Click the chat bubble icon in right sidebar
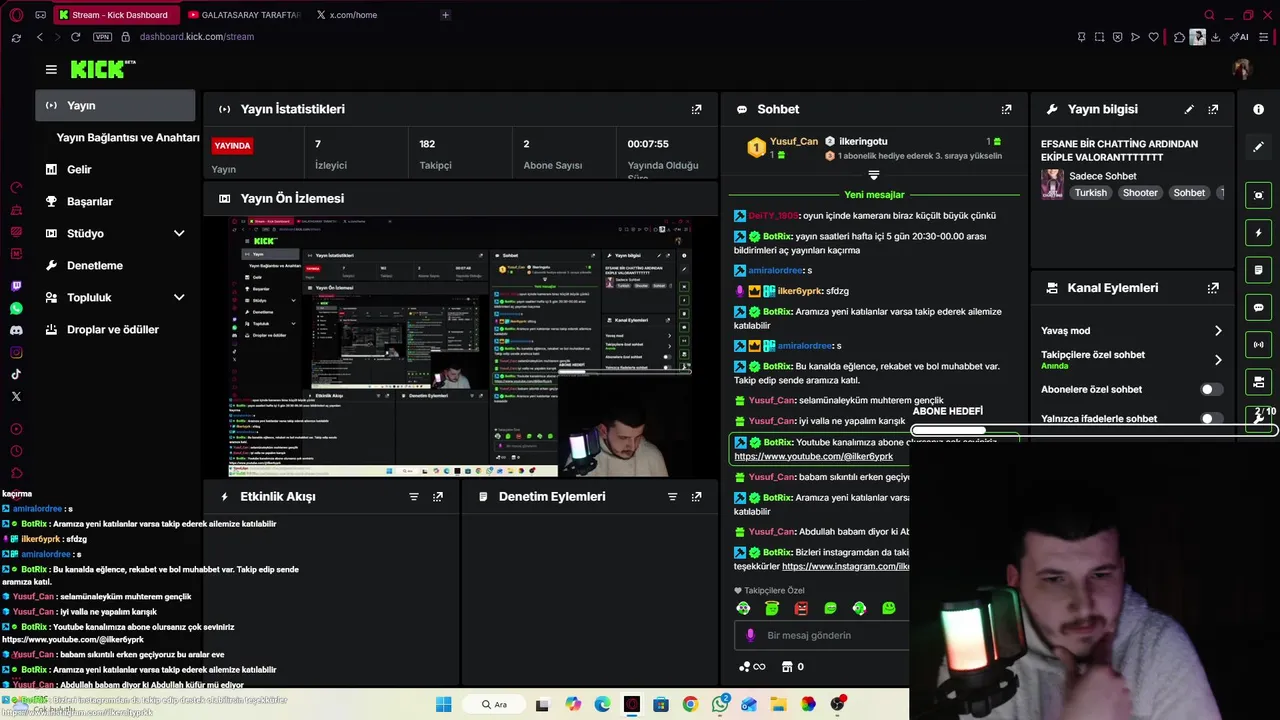 click(1259, 307)
